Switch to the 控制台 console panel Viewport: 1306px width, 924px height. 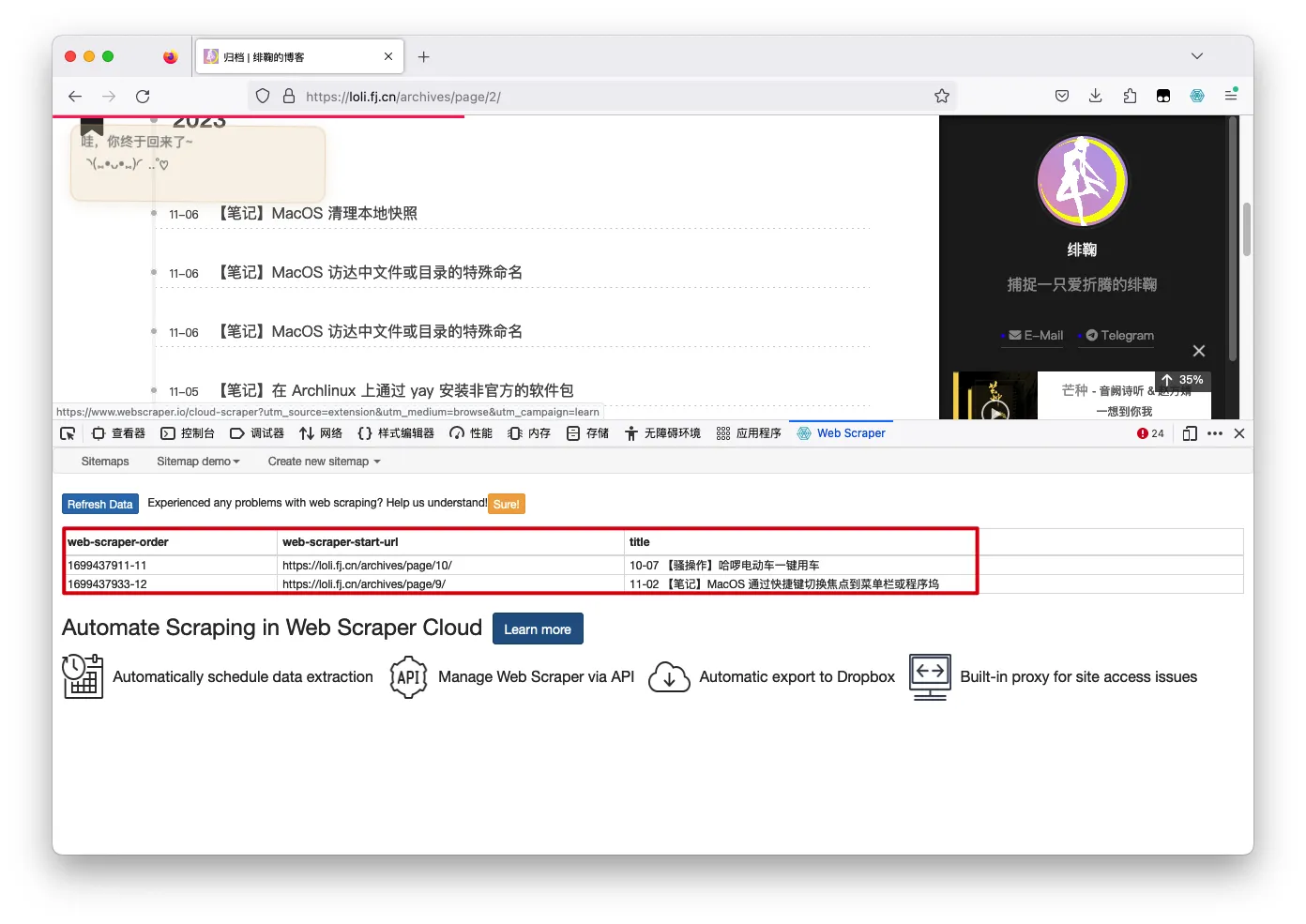pos(188,433)
